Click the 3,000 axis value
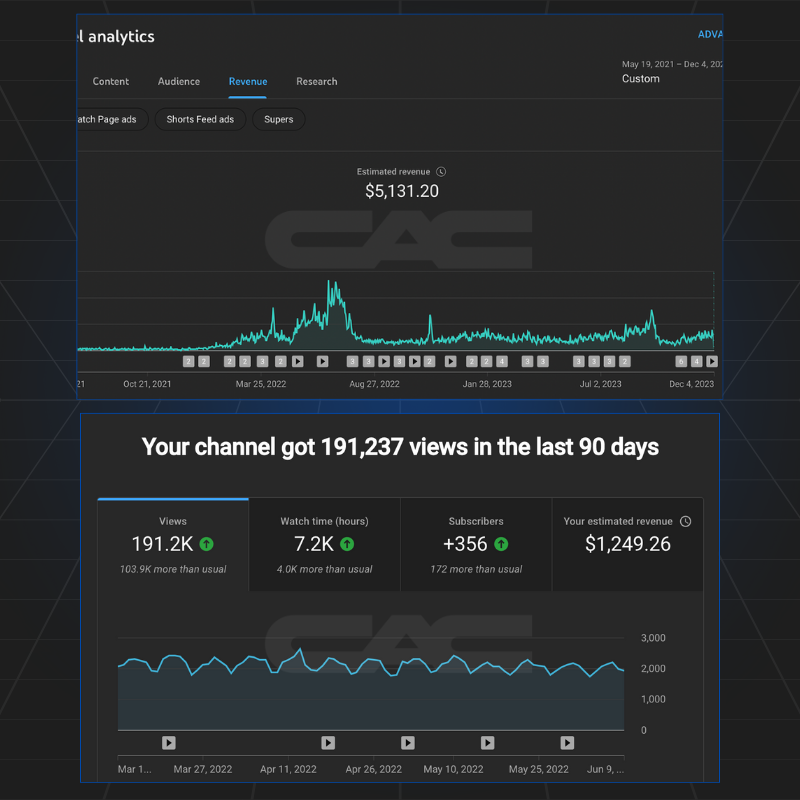The image size is (800, 800). (x=653, y=638)
